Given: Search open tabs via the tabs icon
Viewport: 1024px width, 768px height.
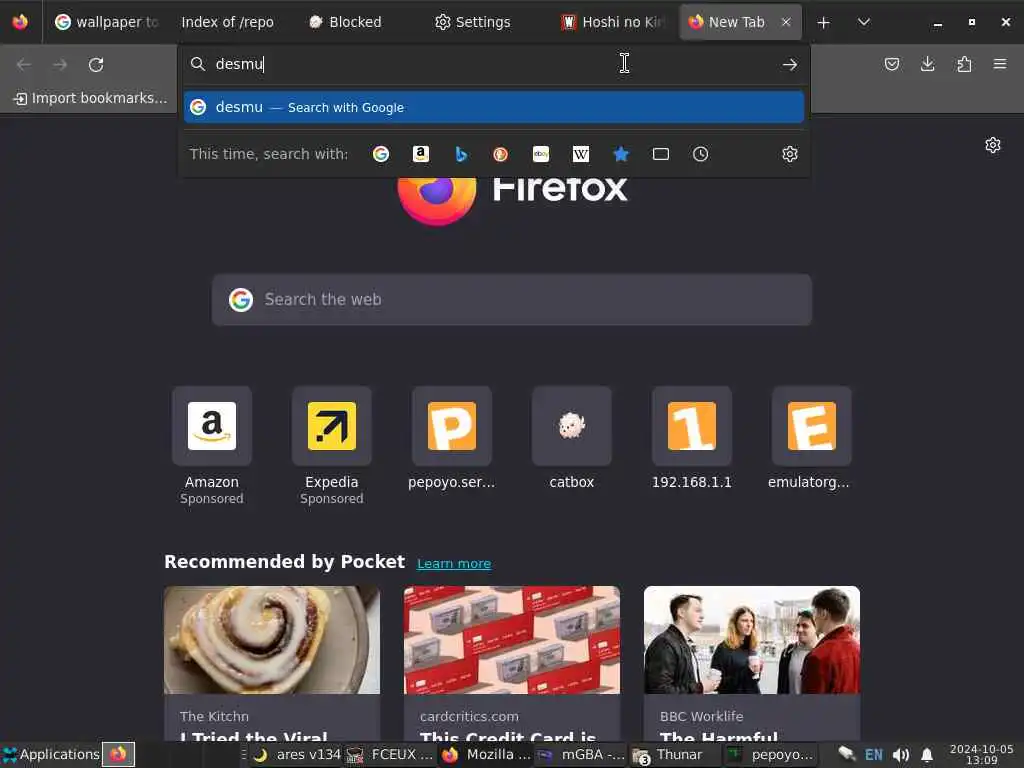Looking at the screenshot, I should pos(661,154).
